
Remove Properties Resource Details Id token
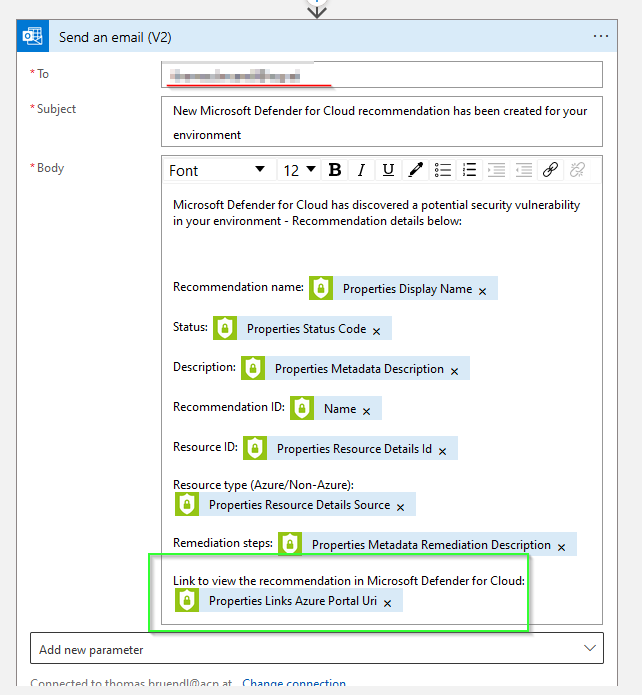442,451
